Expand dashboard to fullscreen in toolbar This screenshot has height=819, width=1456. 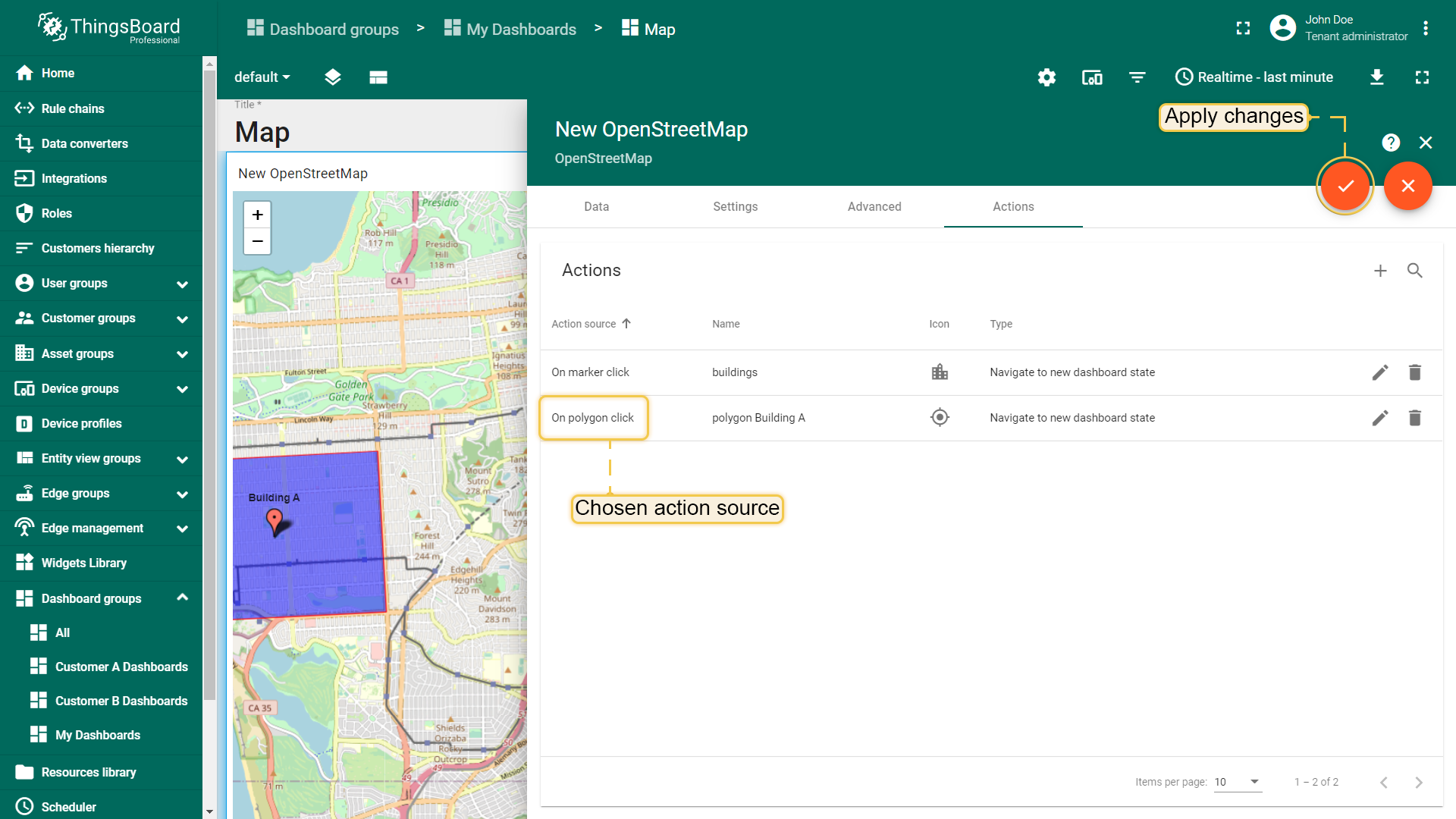[x=1422, y=77]
